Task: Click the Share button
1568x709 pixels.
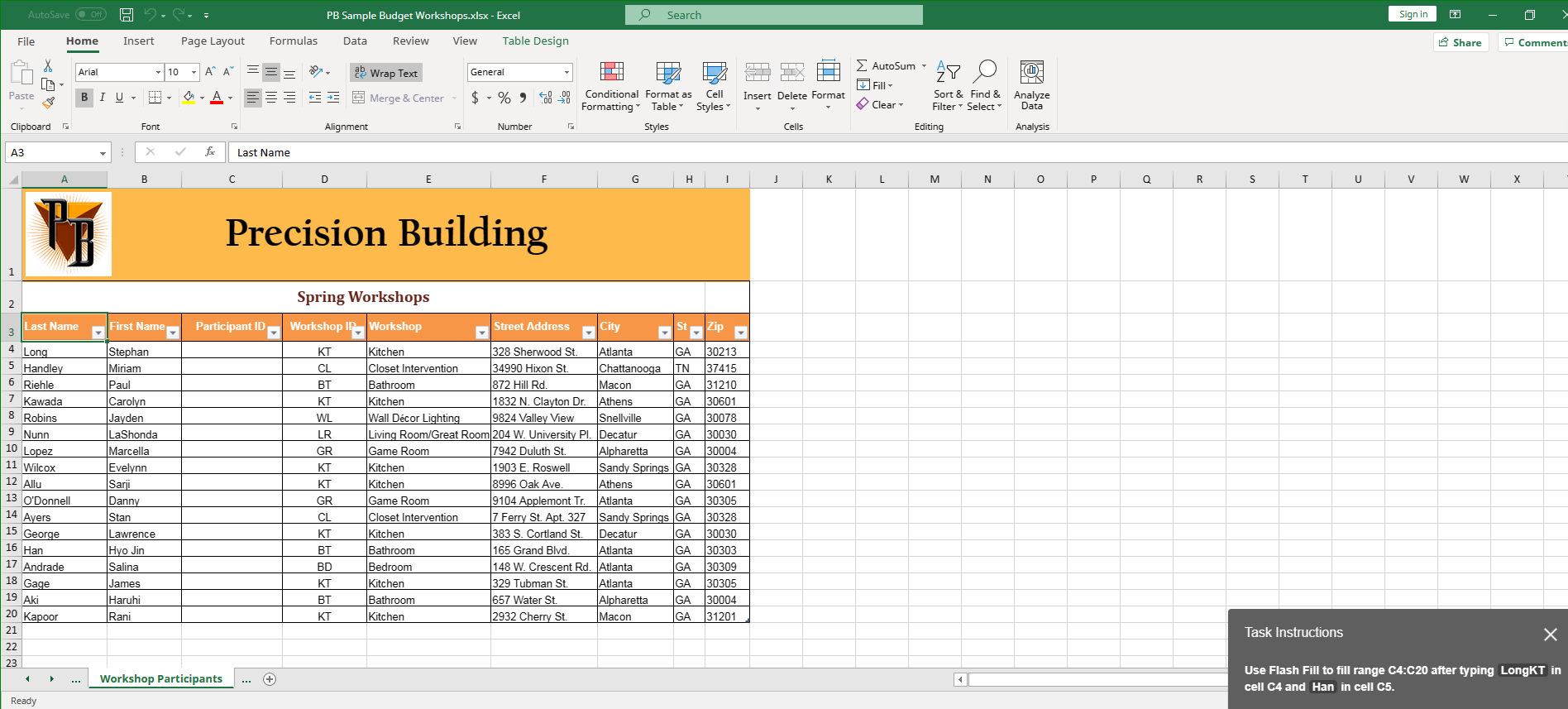Action: click(x=1461, y=42)
